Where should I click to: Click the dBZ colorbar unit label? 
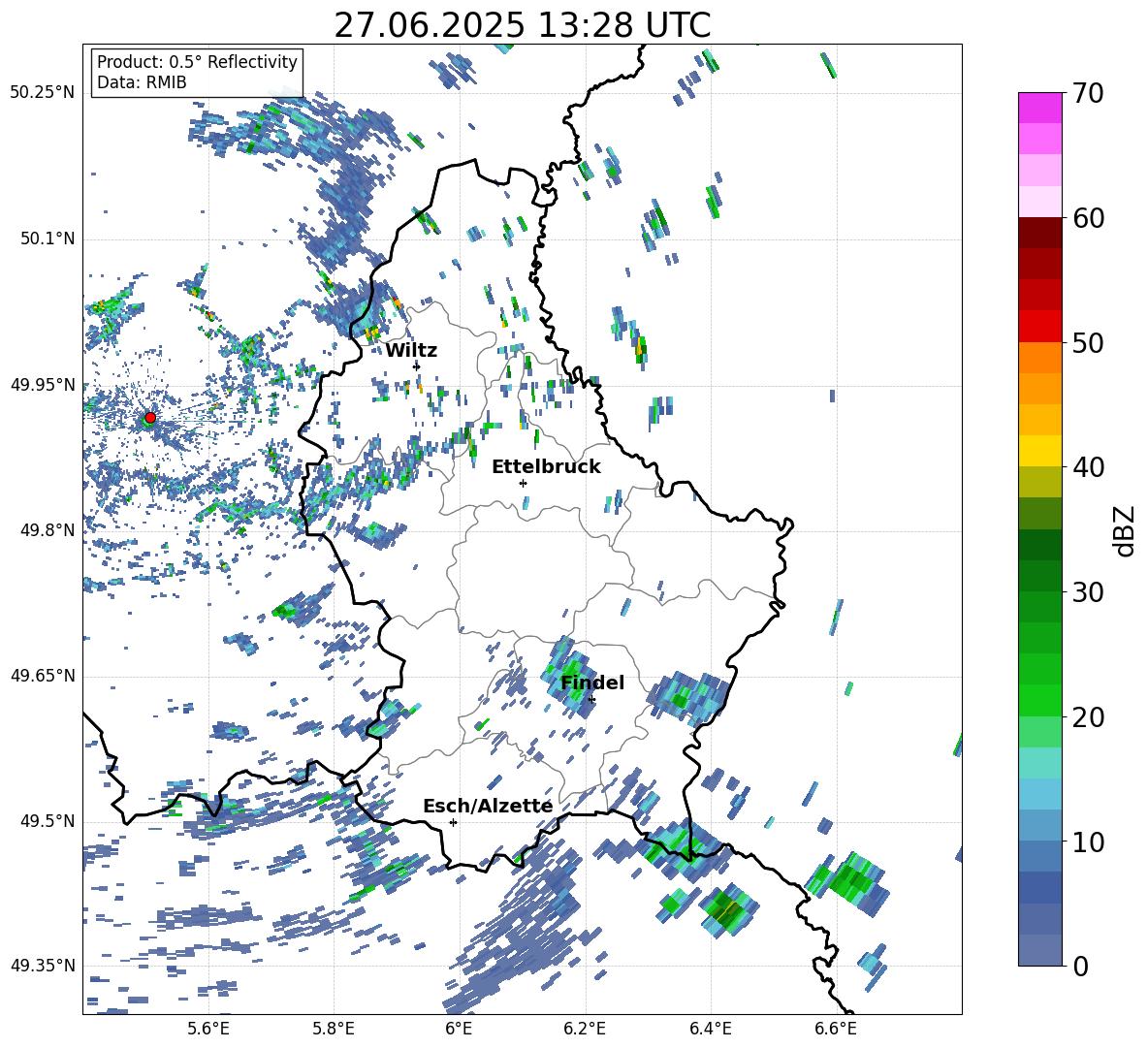click(x=1126, y=530)
